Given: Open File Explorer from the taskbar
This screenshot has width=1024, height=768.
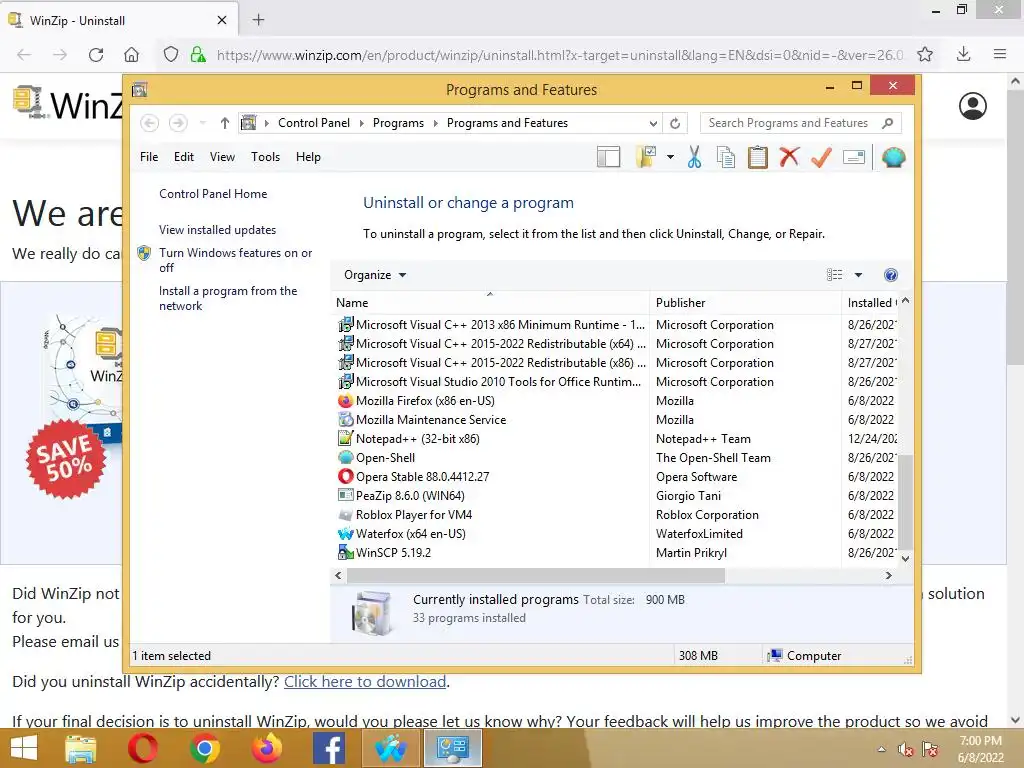Looking at the screenshot, I should [81, 749].
